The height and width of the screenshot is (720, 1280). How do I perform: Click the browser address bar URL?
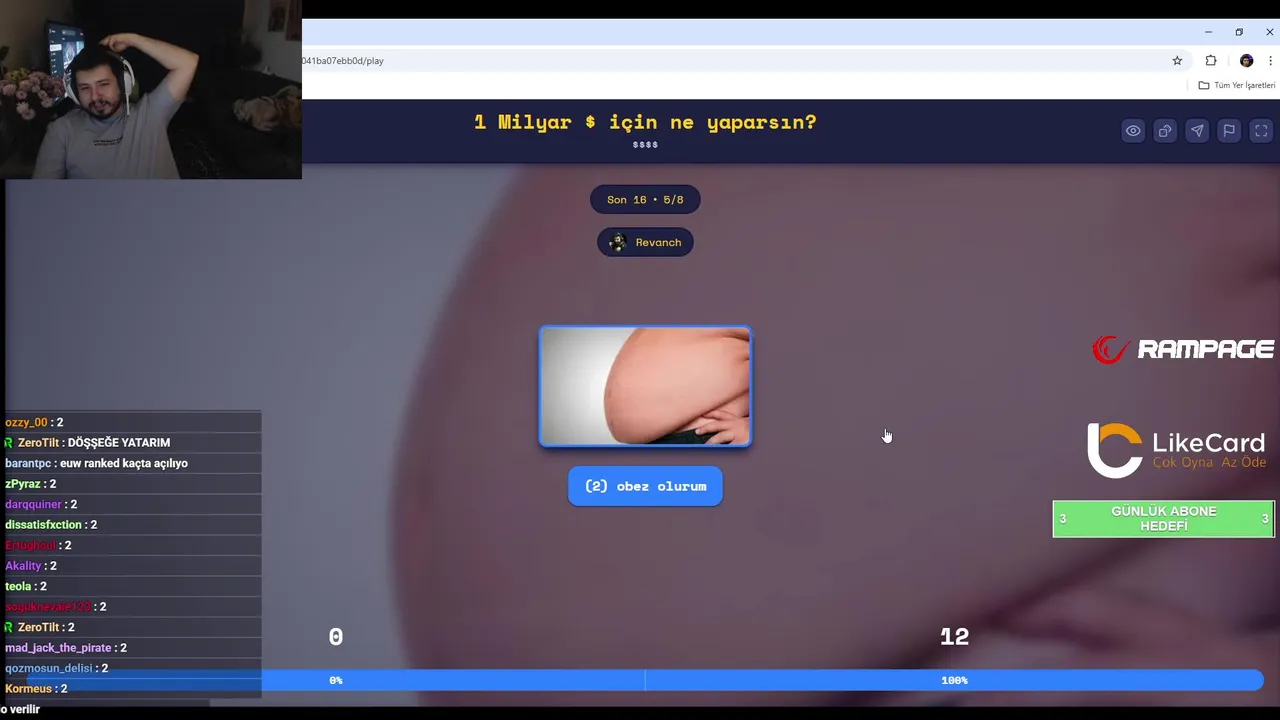[x=343, y=61]
